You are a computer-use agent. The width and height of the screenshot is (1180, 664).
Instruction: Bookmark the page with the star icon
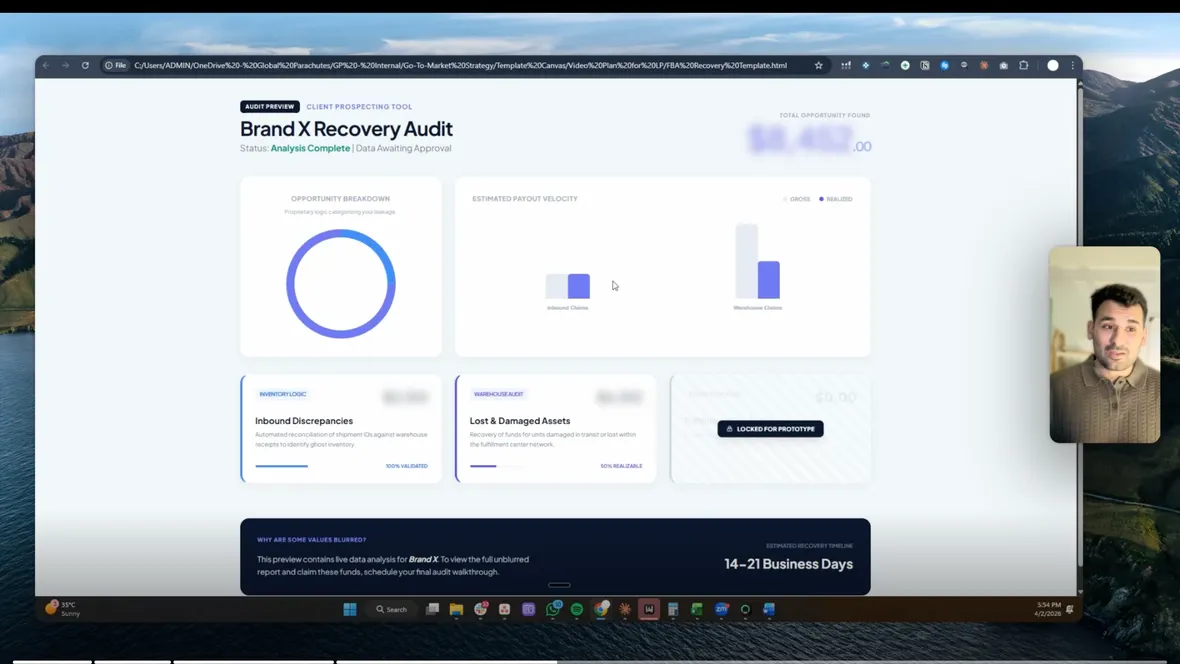(x=818, y=65)
